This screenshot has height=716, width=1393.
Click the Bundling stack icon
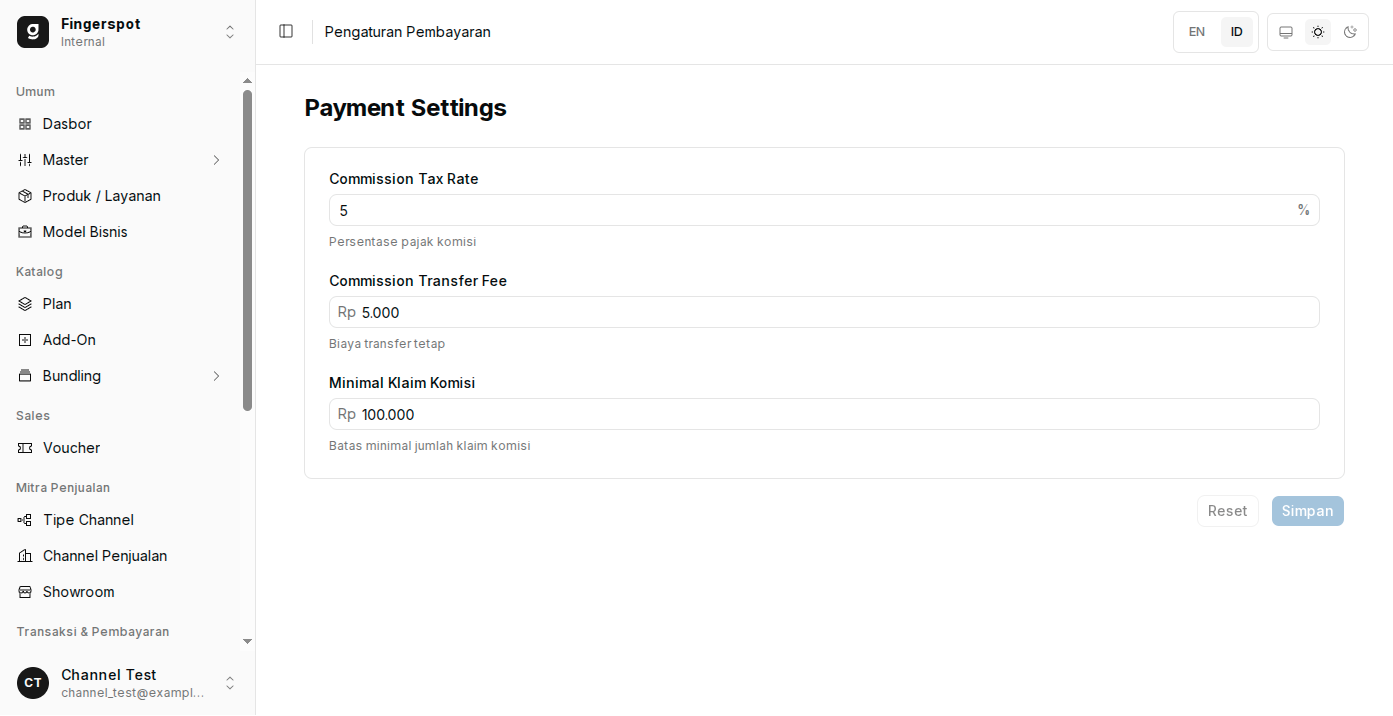(25, 376)
